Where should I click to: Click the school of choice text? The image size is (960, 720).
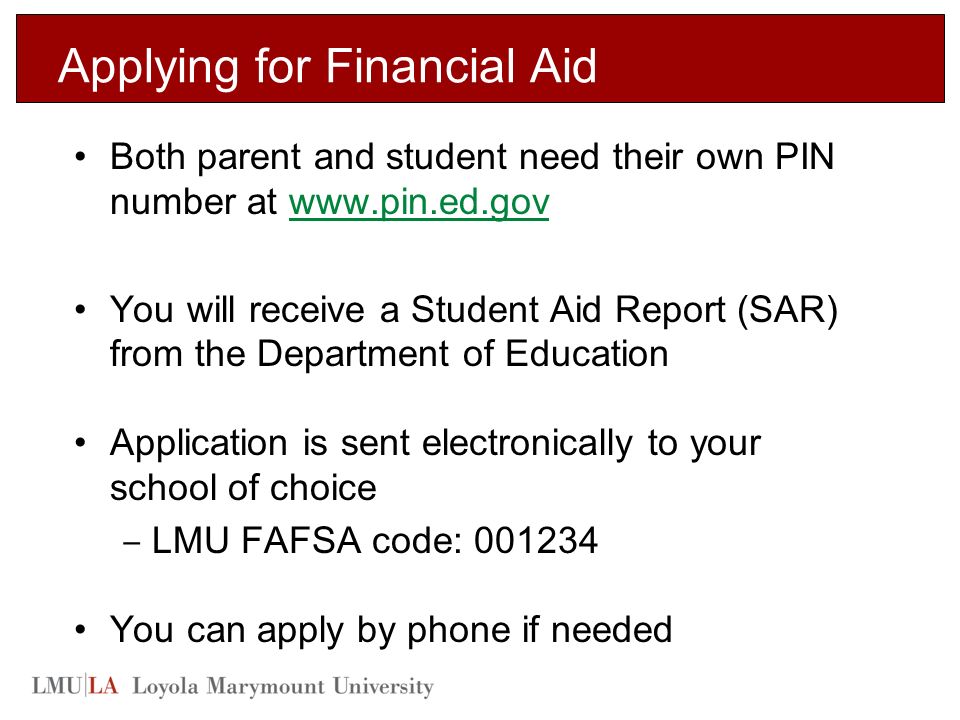243,488
